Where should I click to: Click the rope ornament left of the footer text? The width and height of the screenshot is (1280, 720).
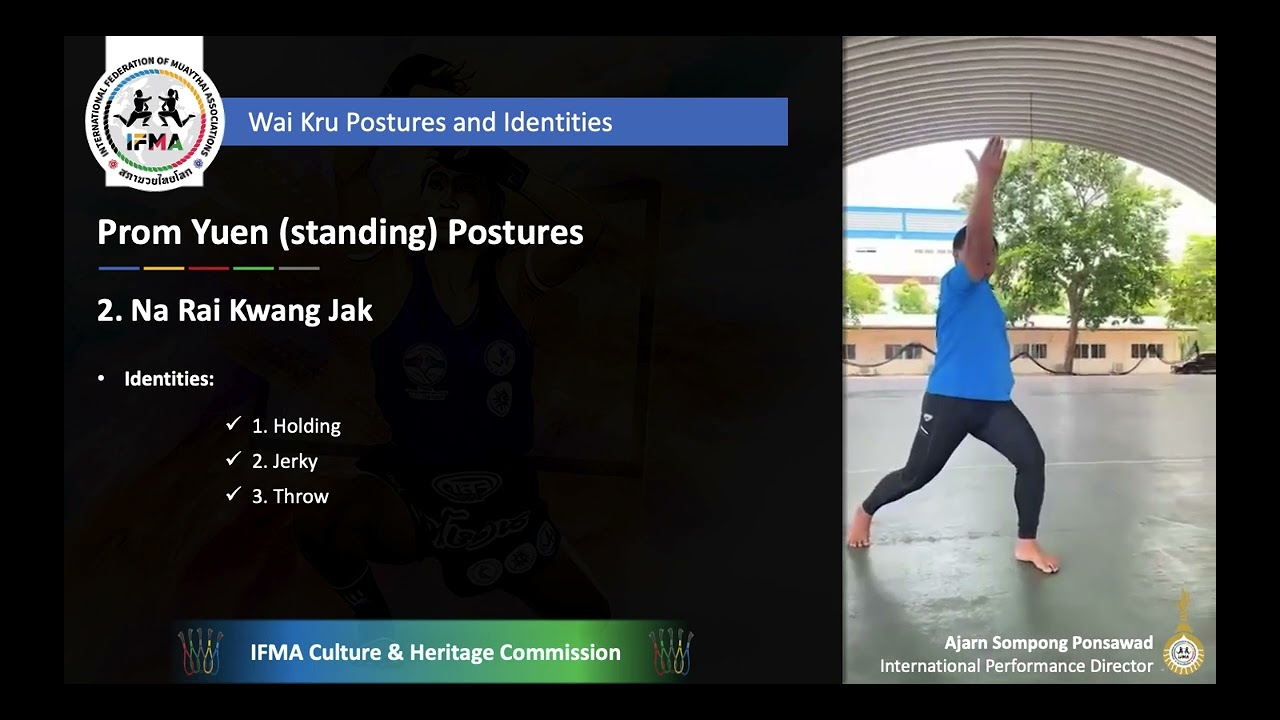200,652
